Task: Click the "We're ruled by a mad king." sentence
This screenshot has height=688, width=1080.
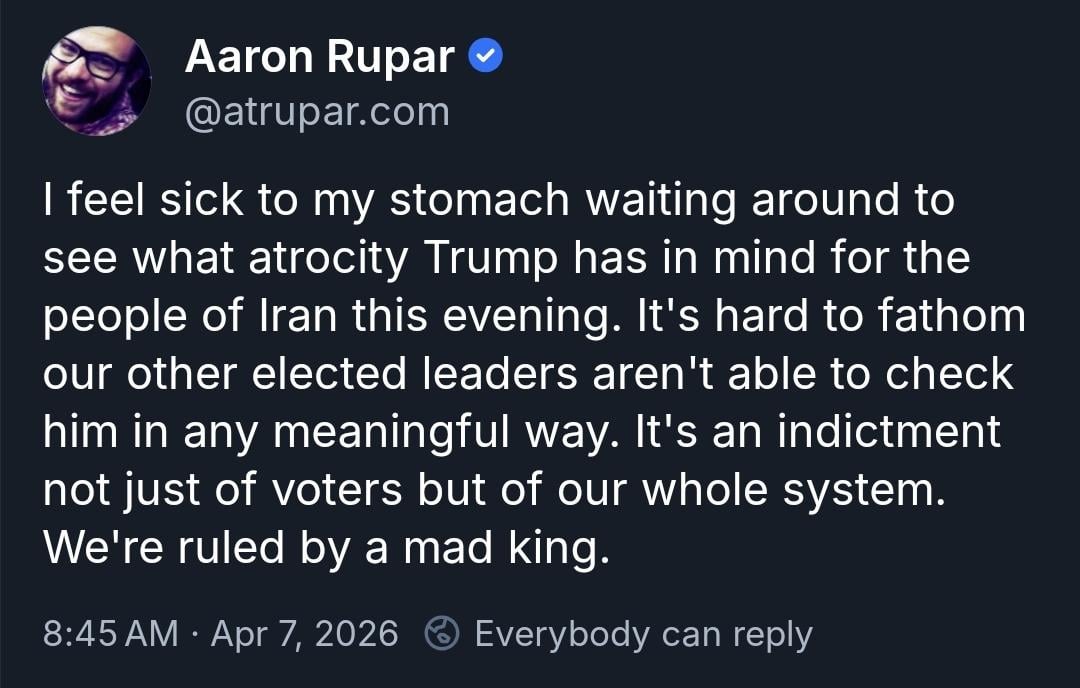Action: click(x=325, y=549)
